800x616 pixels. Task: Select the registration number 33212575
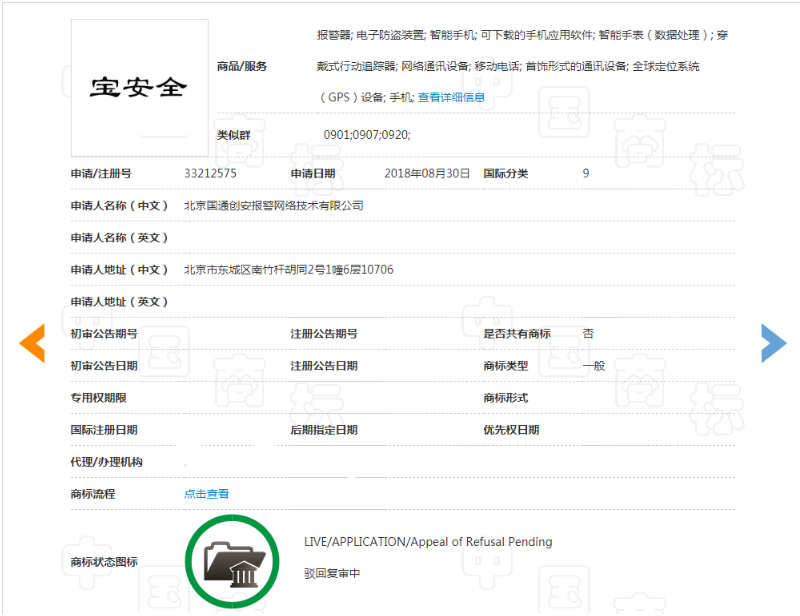point(210,174)
